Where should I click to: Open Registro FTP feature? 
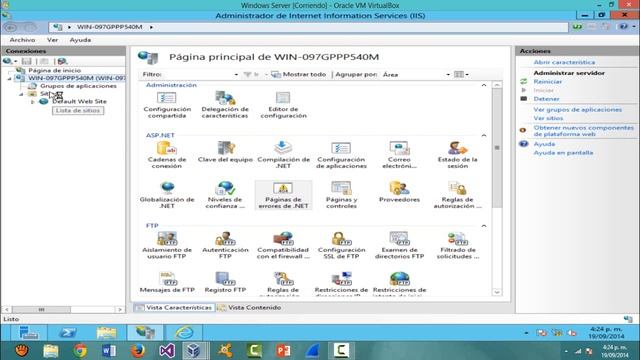[225, 282]
